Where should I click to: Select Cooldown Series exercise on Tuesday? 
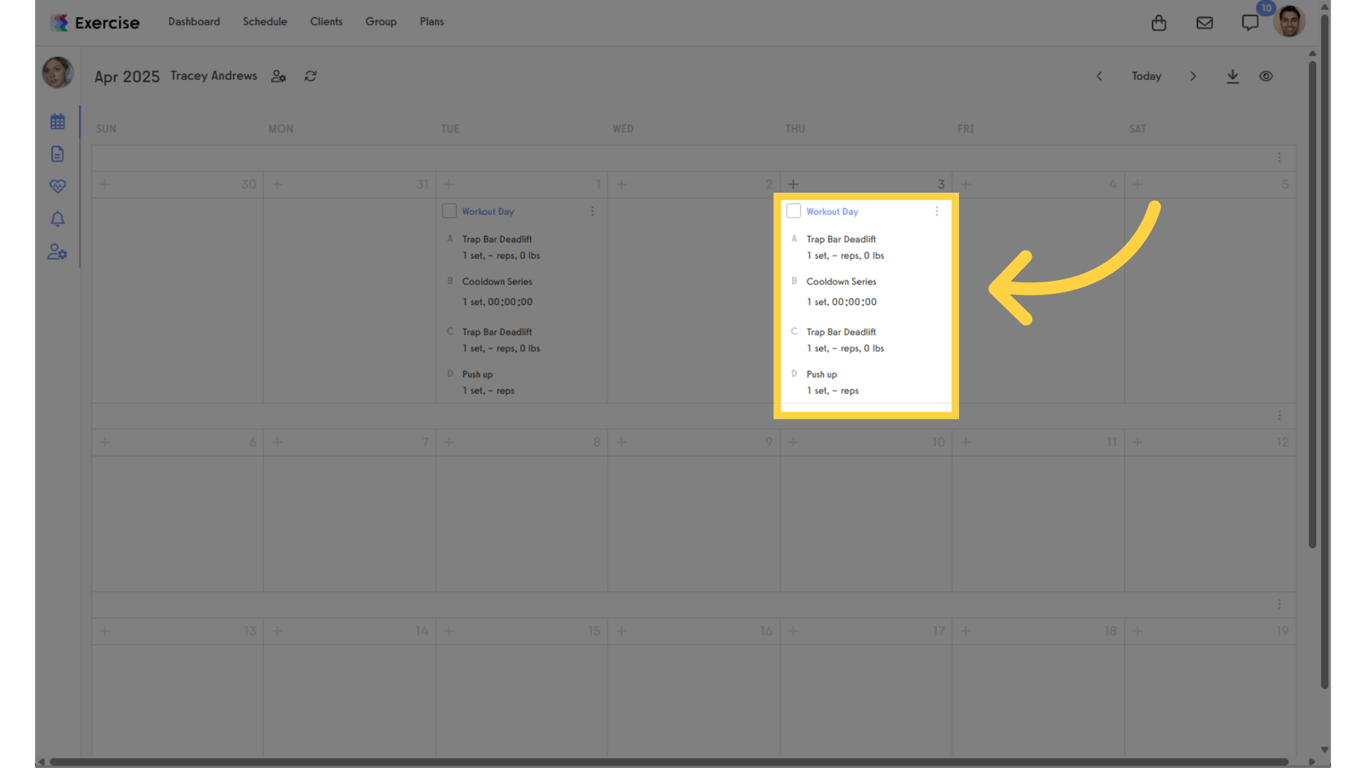pos(497,282)
